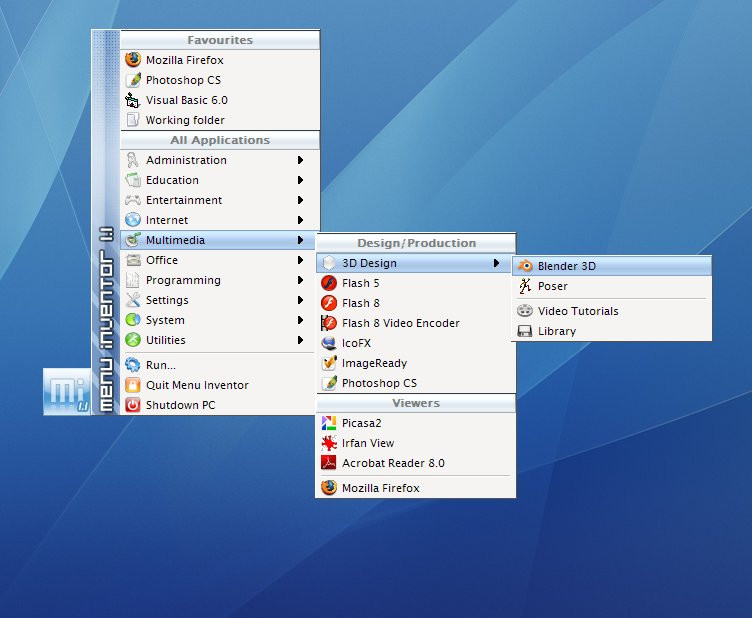Open Poser from the 3D Design submenu
The image size is (752, 618).
[x=611, y=286]
